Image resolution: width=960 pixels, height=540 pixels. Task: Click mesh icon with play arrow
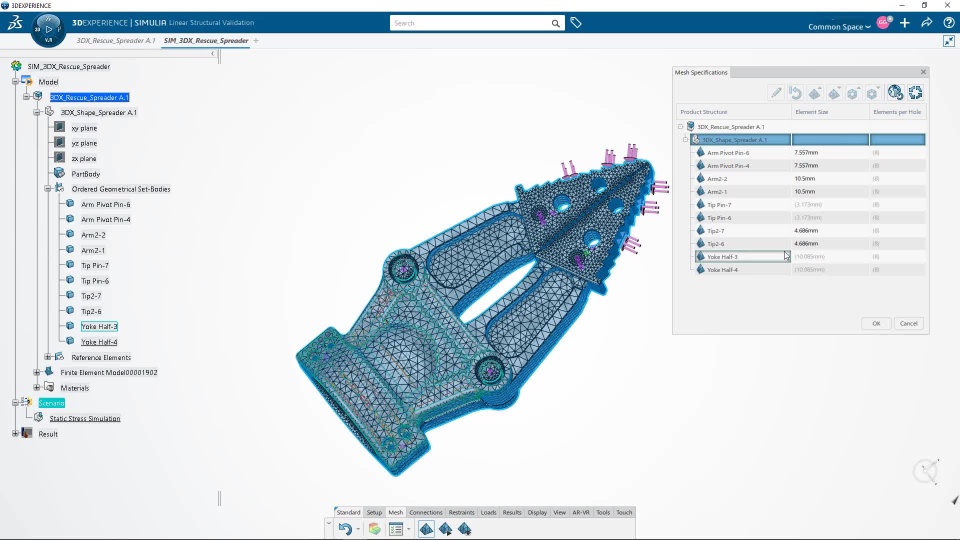point(446,529)
